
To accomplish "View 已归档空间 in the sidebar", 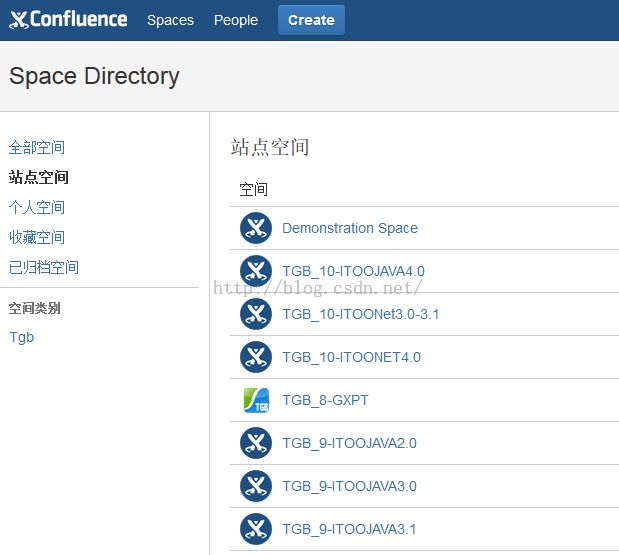I will [44, 267].
